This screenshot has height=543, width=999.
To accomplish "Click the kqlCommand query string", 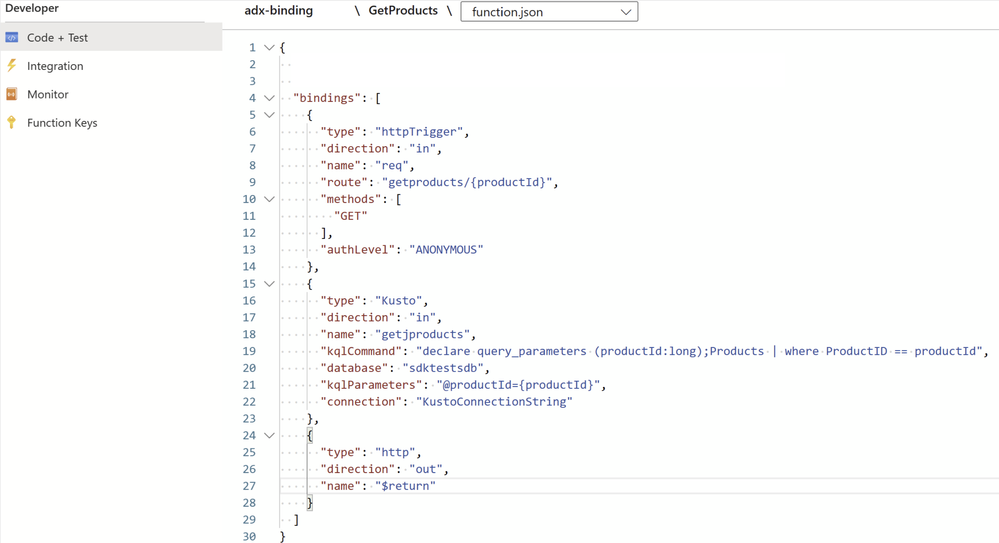I will 700,351.
